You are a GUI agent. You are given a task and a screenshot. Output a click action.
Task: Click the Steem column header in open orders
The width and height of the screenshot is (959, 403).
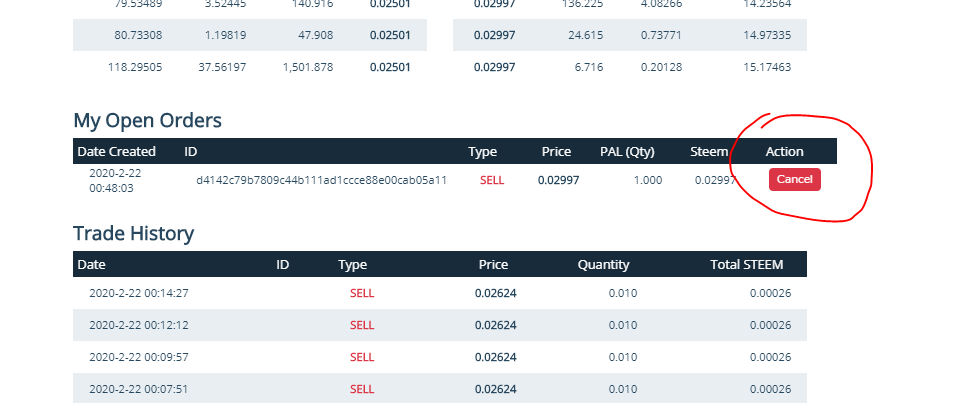point(709,152)
